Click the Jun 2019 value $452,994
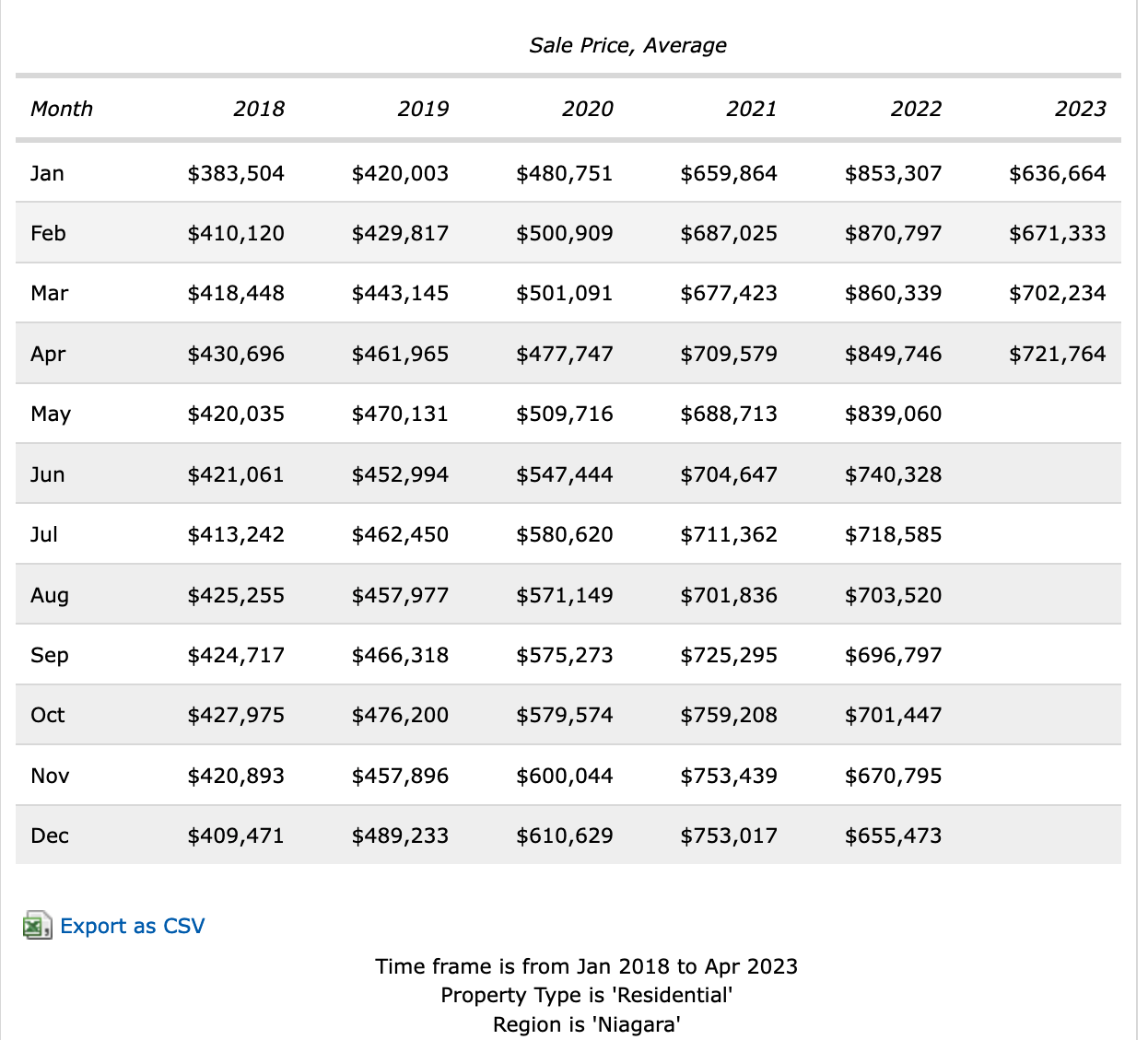Screen dimensions: 1148x1040 point(400,474)
